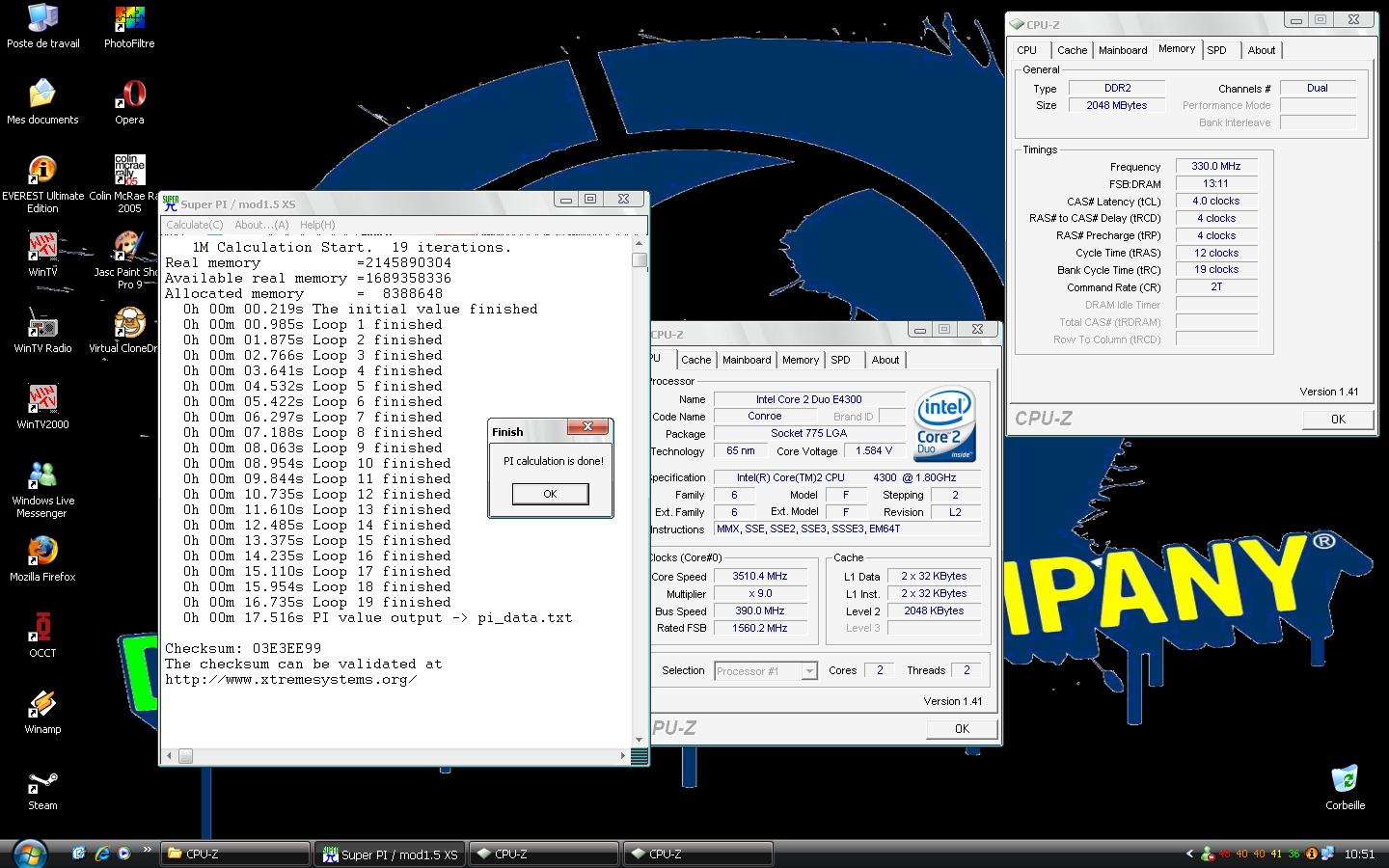This screenshot has width=1389, height=868.
Task: Click Super PI vertical scrollbar down arrow
Action: point(640,741)
